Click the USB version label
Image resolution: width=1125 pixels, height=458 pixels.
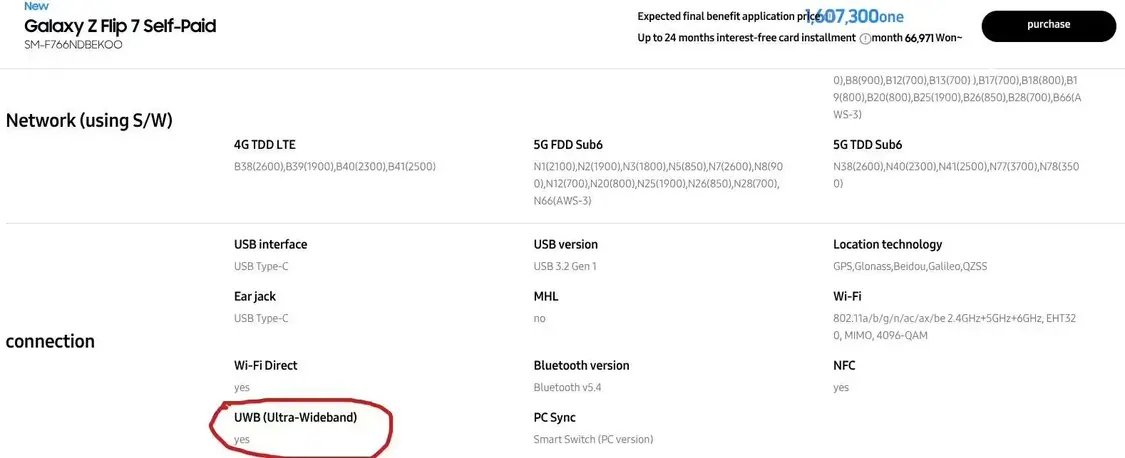pyautogui.click(x=566, y=244)
